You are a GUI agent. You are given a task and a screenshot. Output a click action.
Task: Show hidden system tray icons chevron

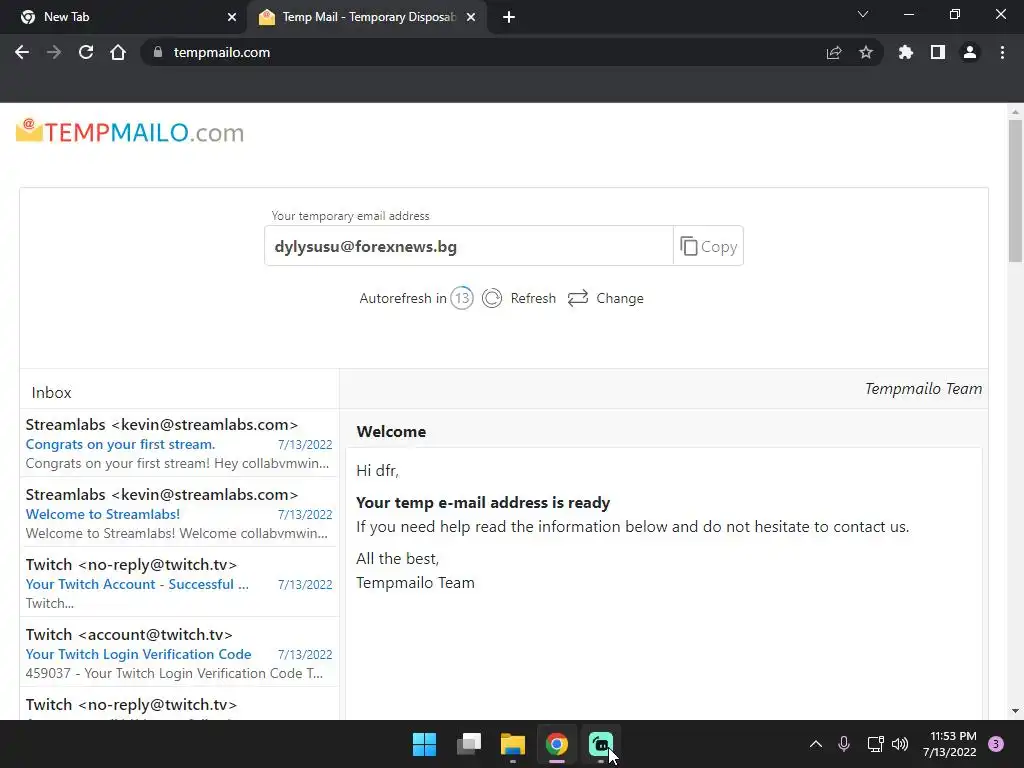pos(816,744)
